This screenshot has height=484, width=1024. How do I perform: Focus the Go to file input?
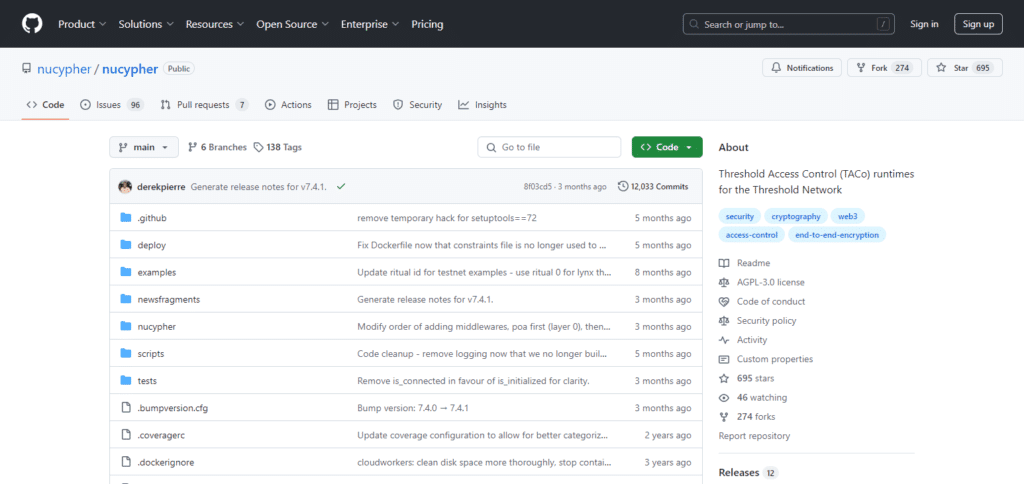[549, 148]
